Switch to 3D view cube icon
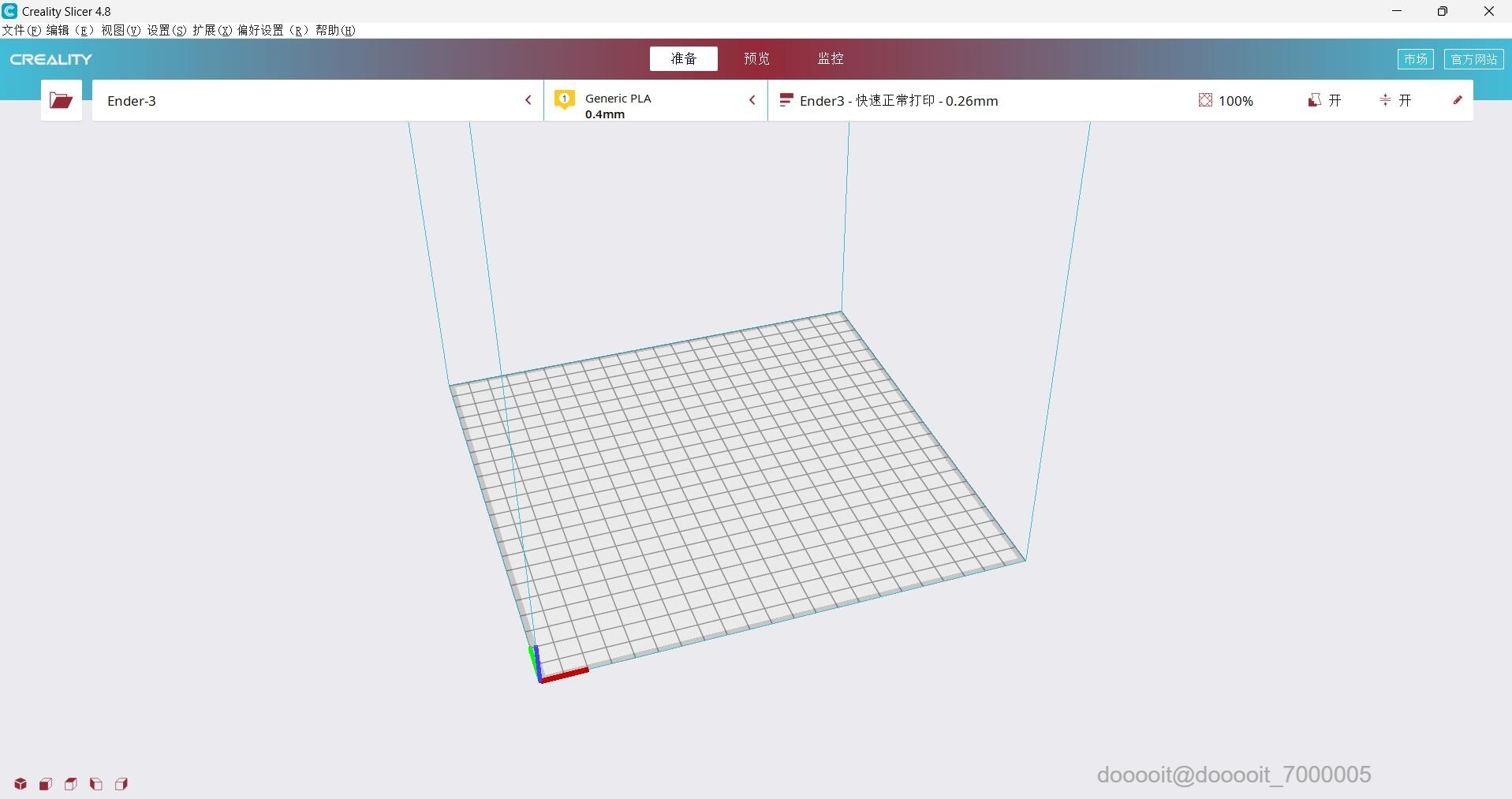This screenshot has width=1512, height=799. click(21, 784)
